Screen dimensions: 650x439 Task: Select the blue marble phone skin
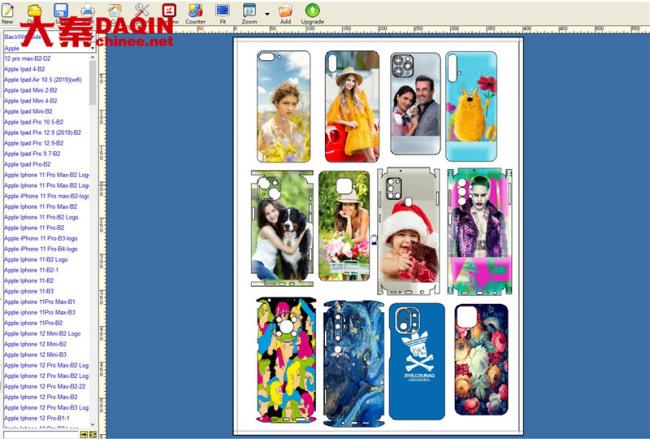[x=348, y=362]
